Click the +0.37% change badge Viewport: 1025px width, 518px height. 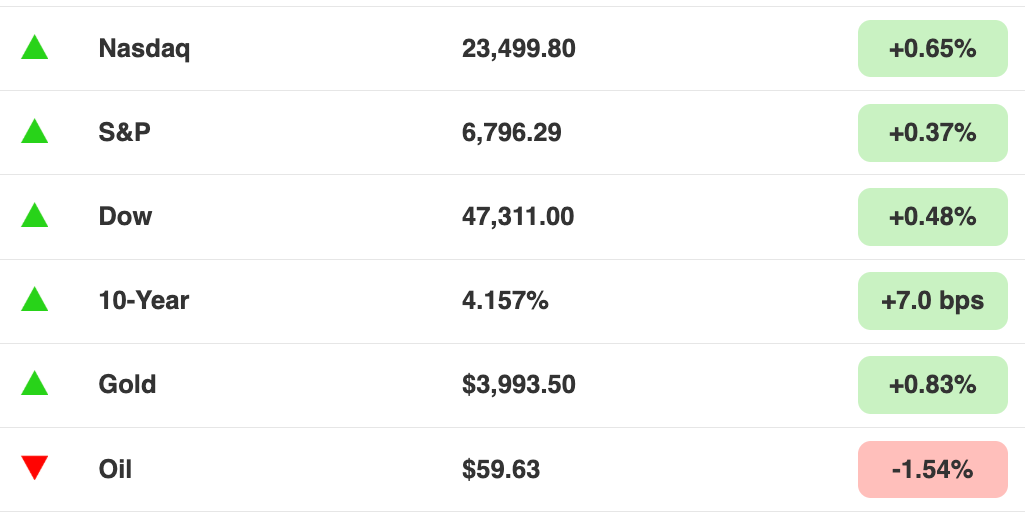tap(933, 133)
